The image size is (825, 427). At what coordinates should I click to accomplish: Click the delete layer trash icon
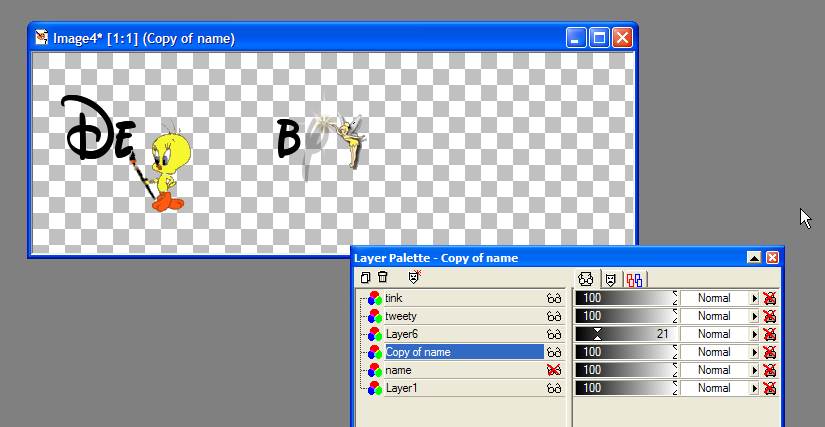click(383, 277)
